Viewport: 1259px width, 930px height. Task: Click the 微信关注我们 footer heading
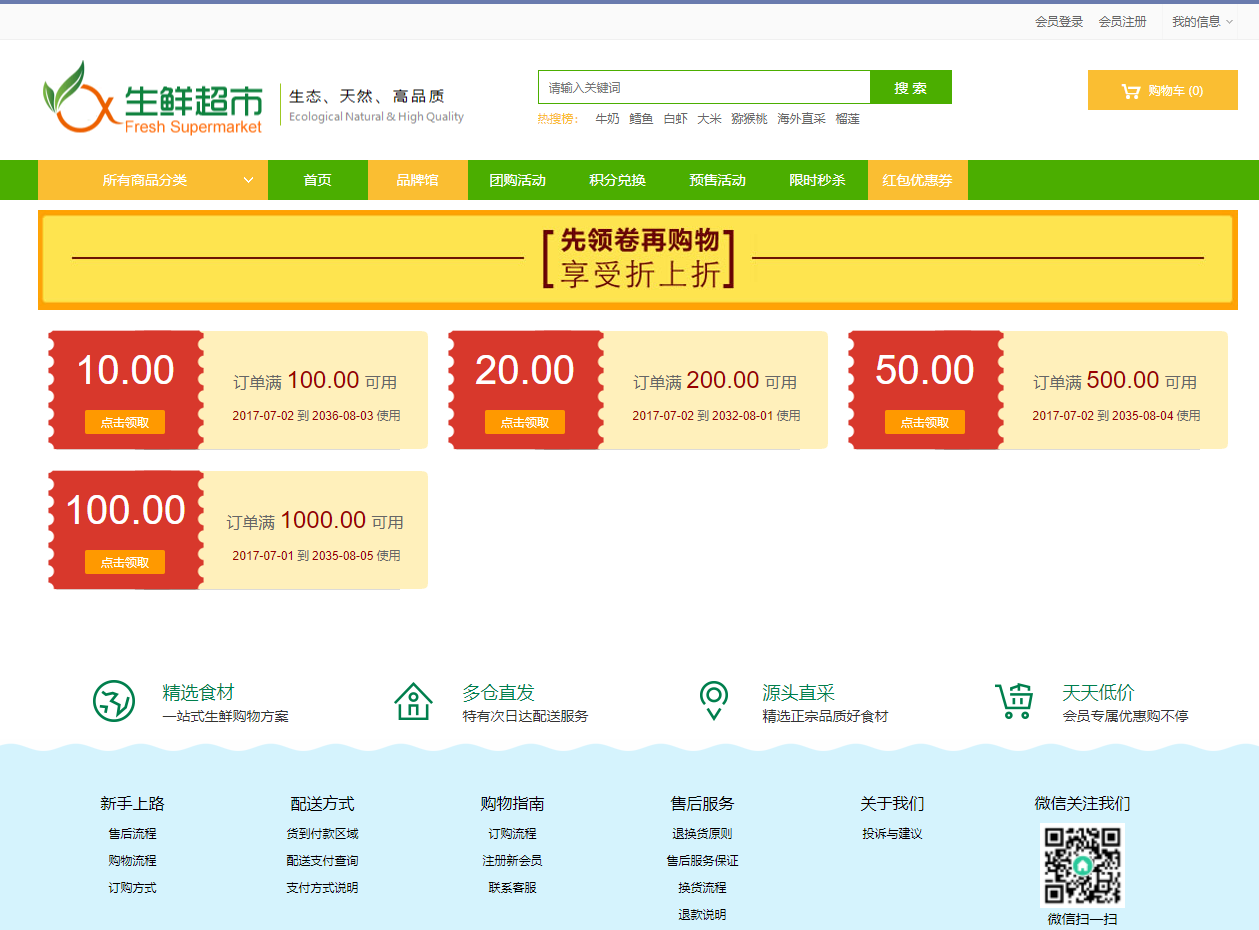coord(1082,804)
